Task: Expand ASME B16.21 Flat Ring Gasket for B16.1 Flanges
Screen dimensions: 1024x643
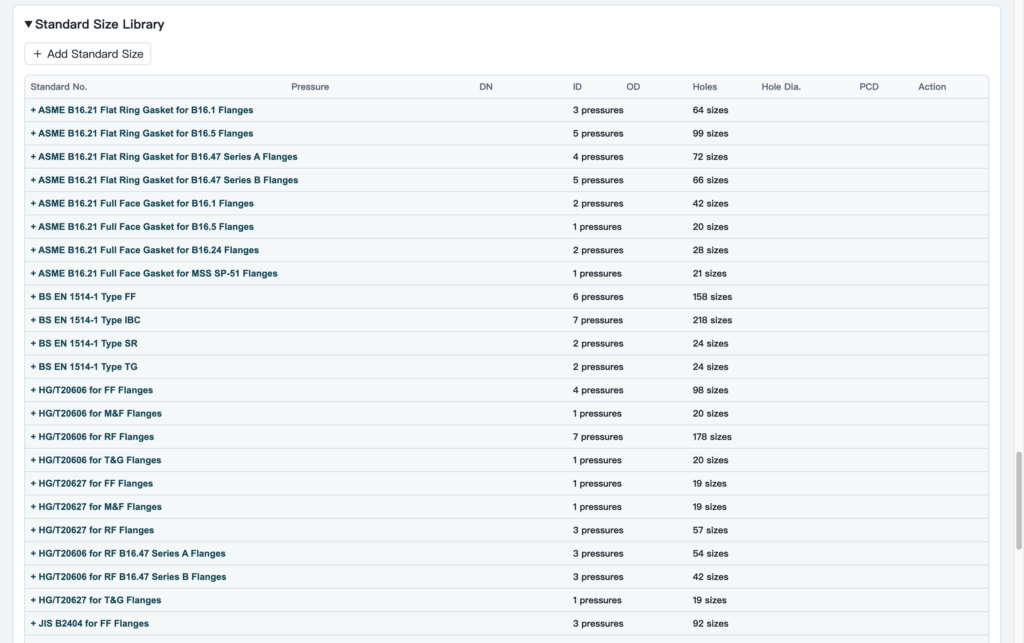Action: [142, 110]
